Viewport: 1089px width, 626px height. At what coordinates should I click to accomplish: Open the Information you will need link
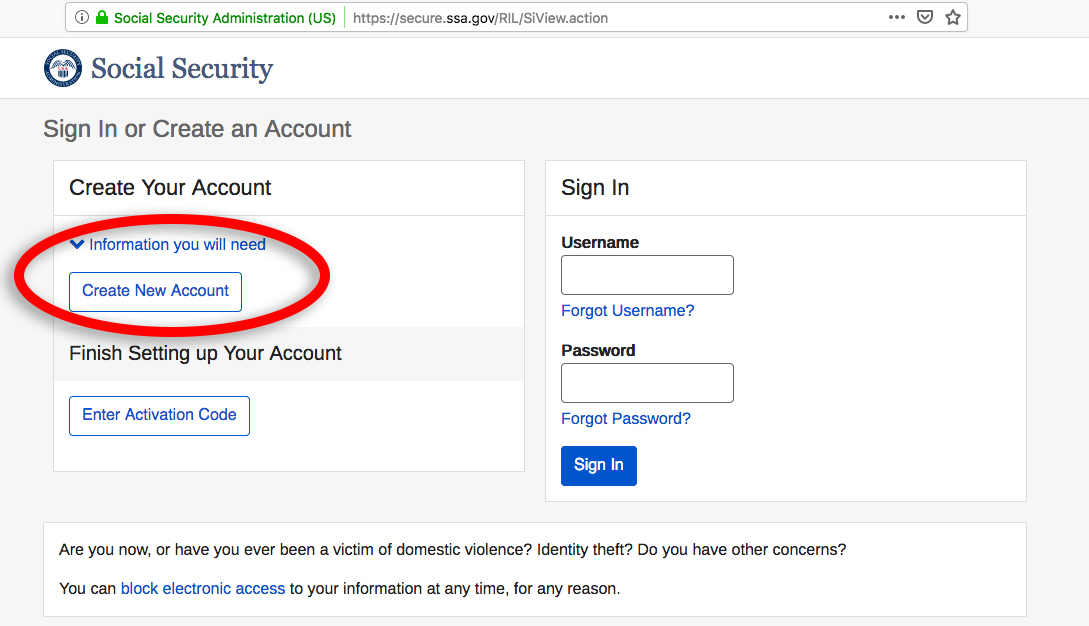[177, 244]
